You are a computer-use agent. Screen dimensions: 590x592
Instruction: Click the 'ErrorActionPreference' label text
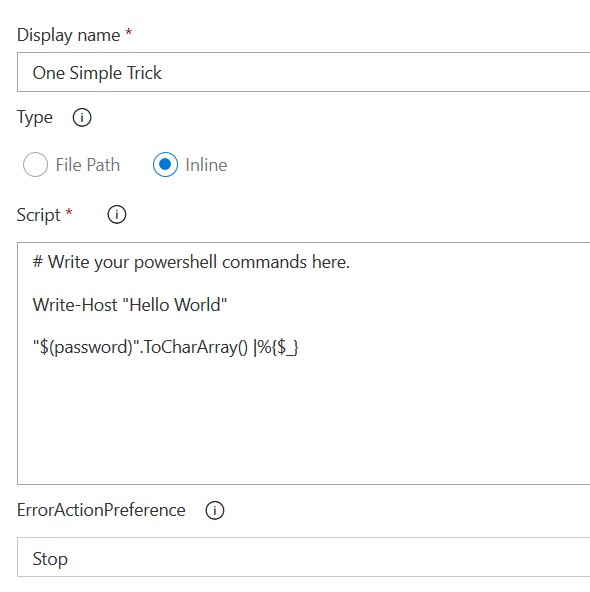pos(101,510)
